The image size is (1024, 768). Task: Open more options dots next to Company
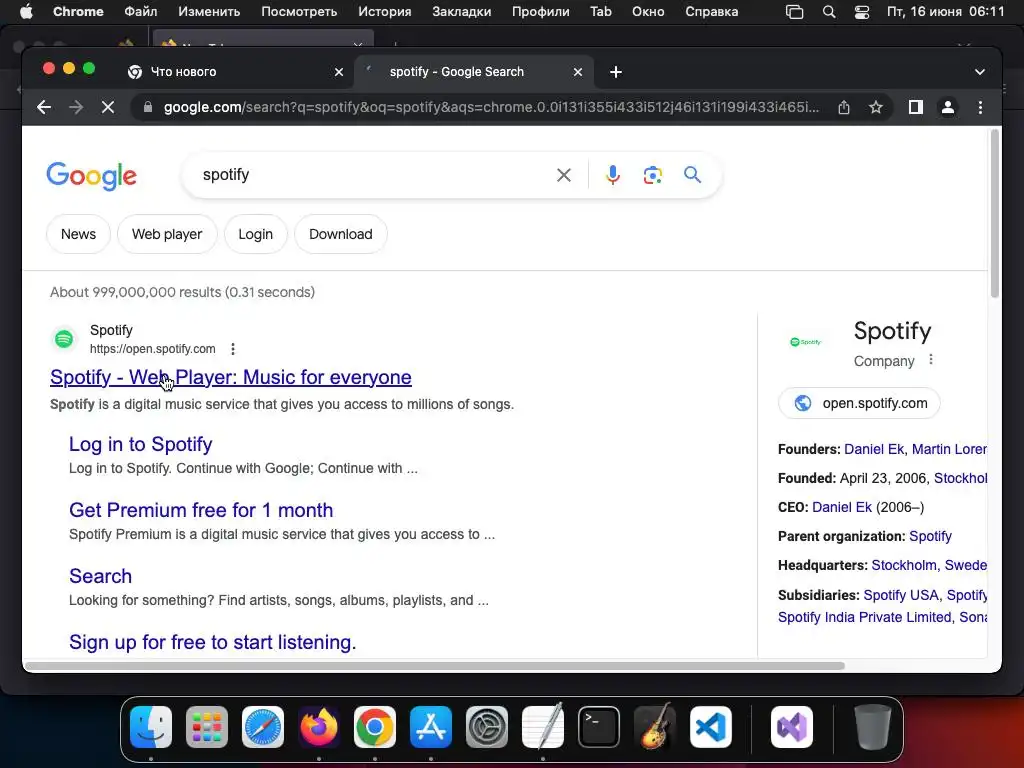point(931,360)
